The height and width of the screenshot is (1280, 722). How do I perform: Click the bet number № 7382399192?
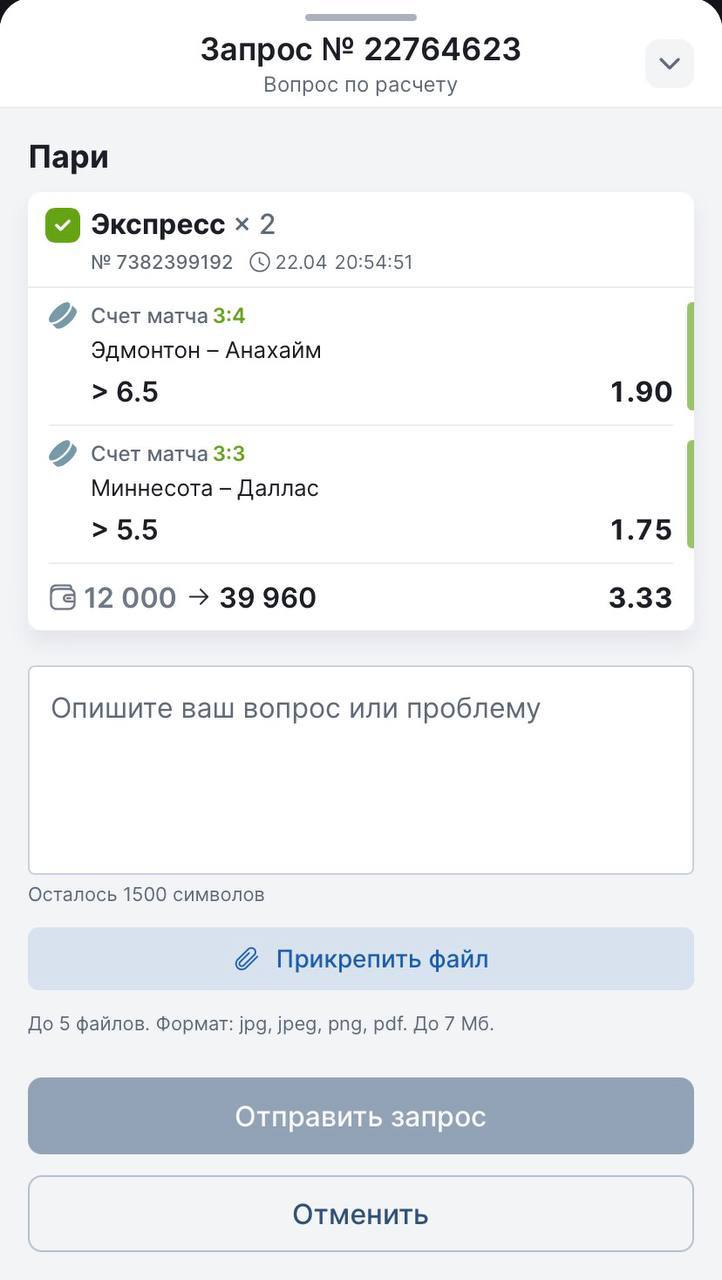point(162,263)
